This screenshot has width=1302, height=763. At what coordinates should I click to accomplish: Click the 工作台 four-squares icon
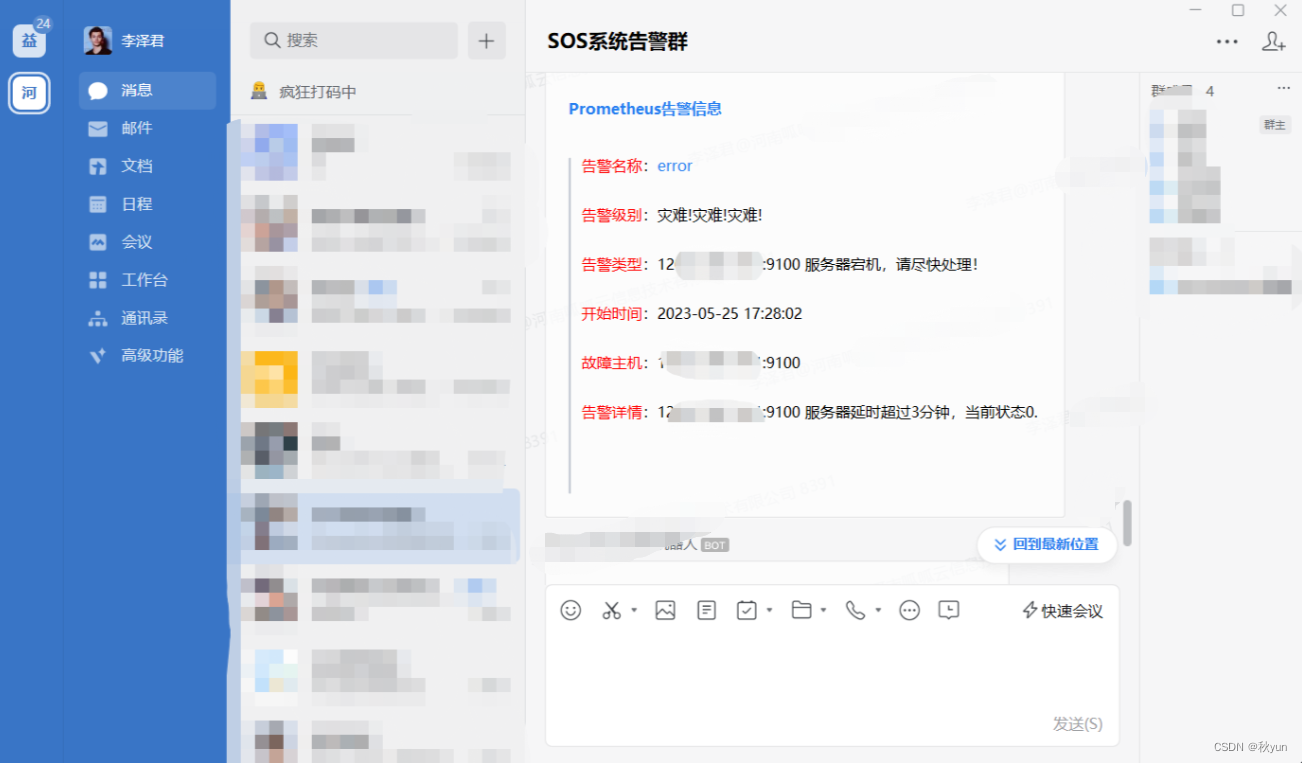pos(98,280)
